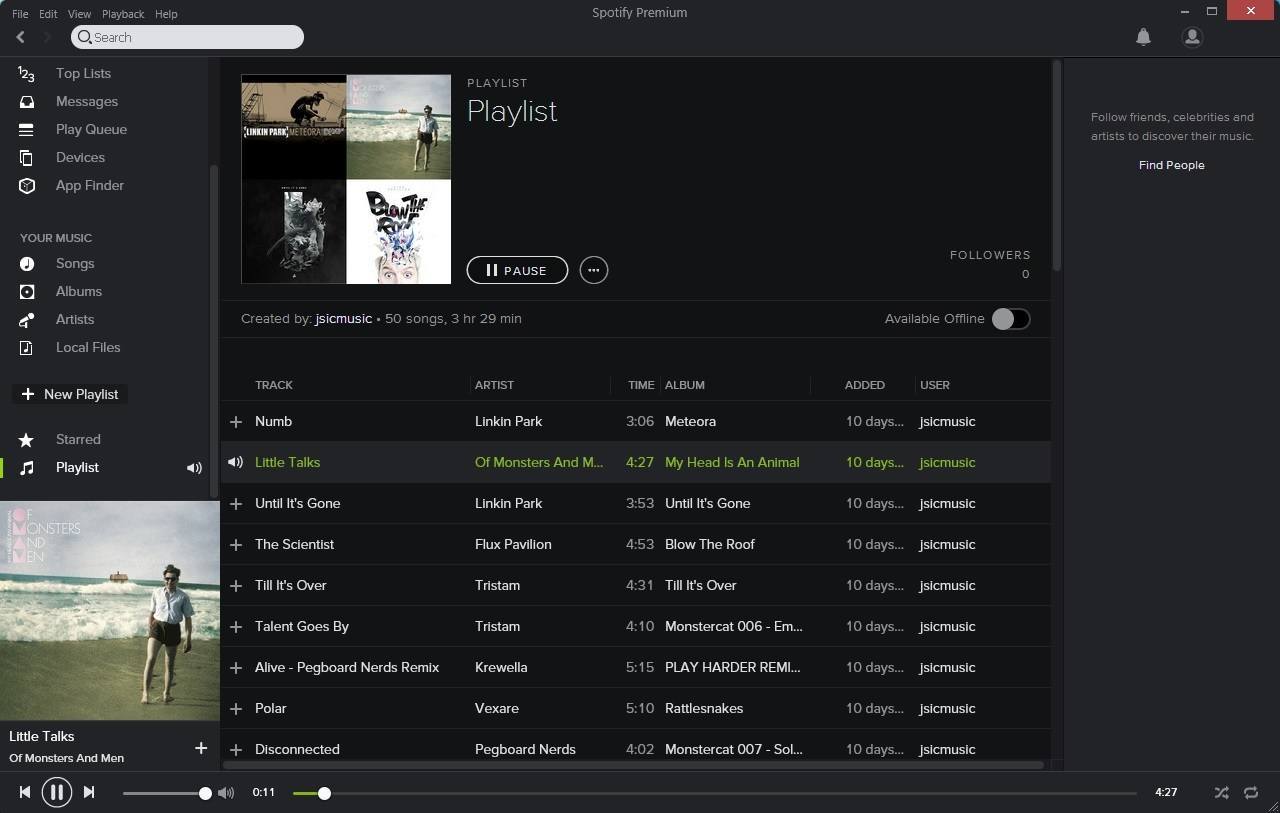This screenshot has width=1280, height=813.
Task: Open jsicmusic creator profile link
Action: [343, 318]
